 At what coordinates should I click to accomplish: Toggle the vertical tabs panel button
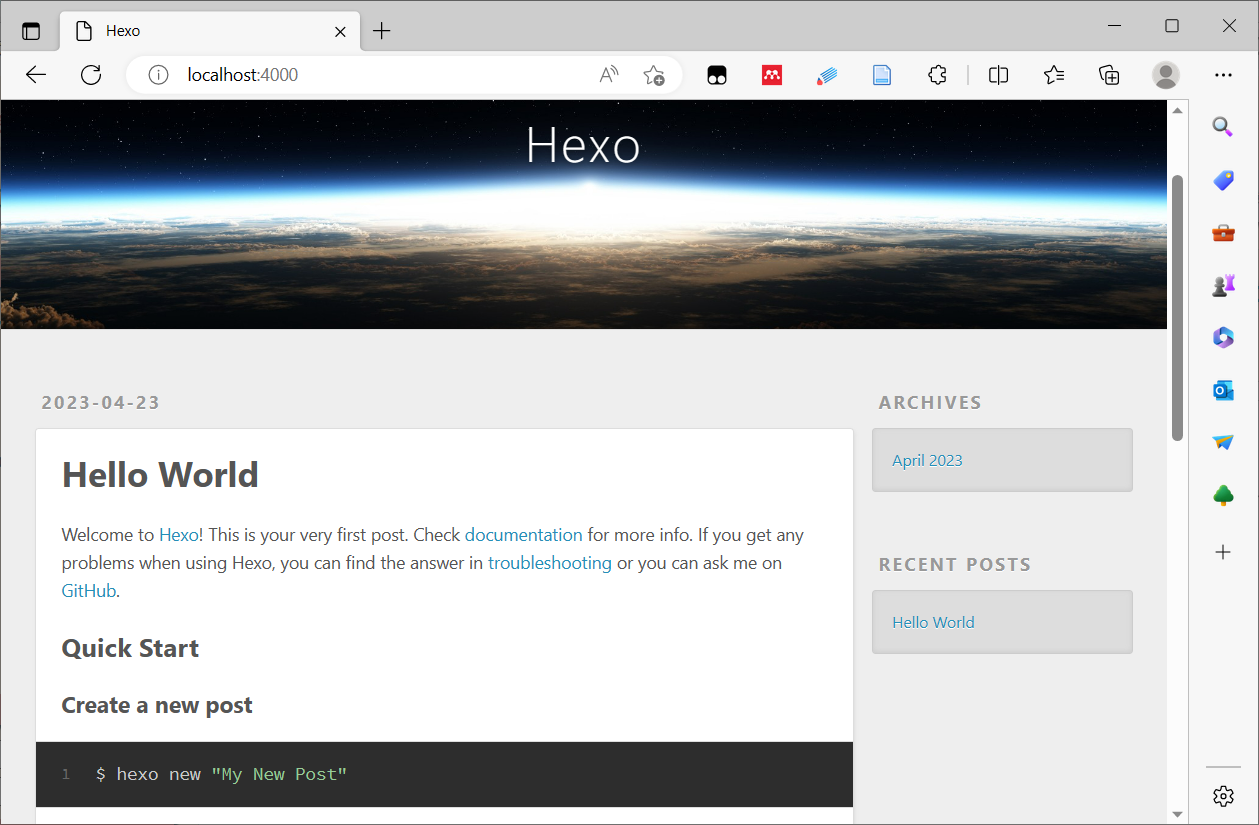[x=31, y=31]
